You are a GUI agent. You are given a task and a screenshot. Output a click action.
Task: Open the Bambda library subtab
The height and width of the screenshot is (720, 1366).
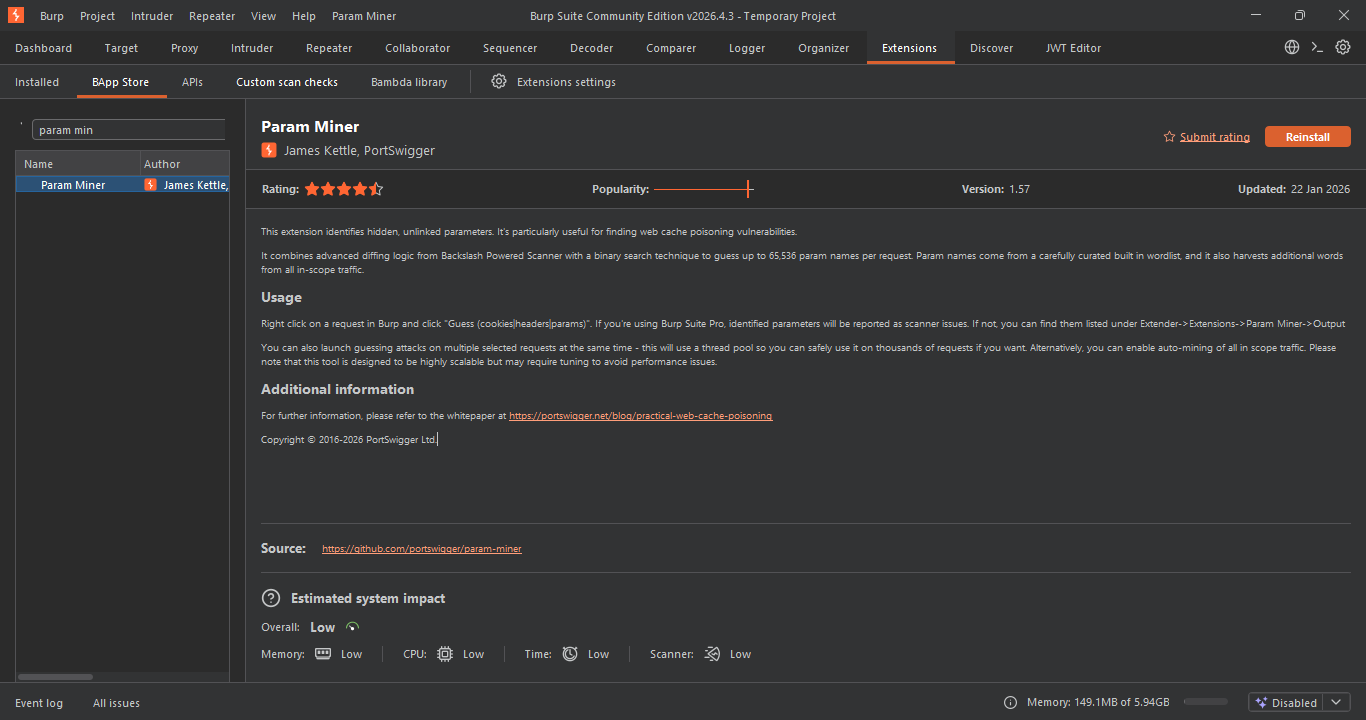point(409,82)
